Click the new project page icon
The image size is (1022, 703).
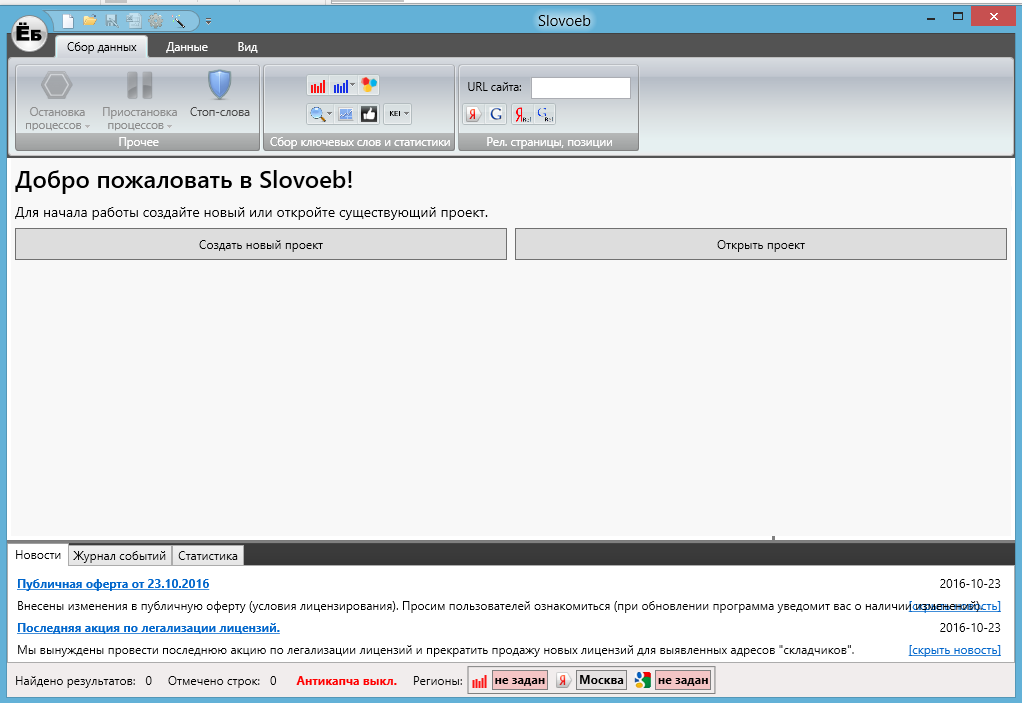point(68,21)
